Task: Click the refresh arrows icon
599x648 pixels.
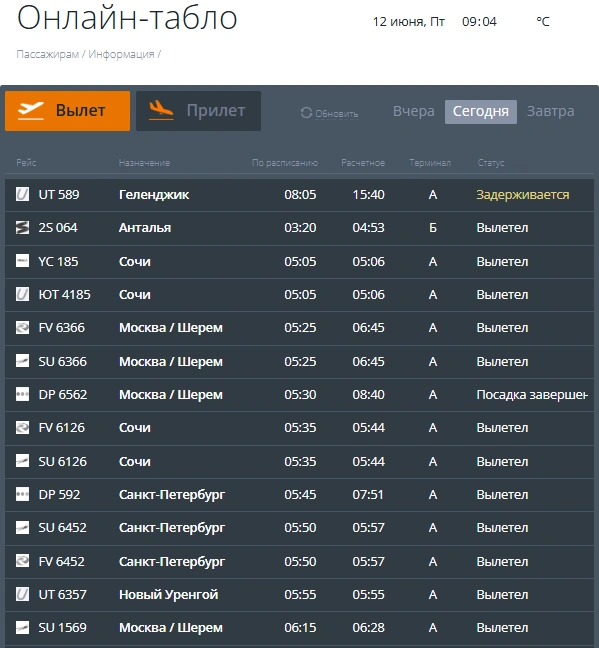Action: pos(306,112)
